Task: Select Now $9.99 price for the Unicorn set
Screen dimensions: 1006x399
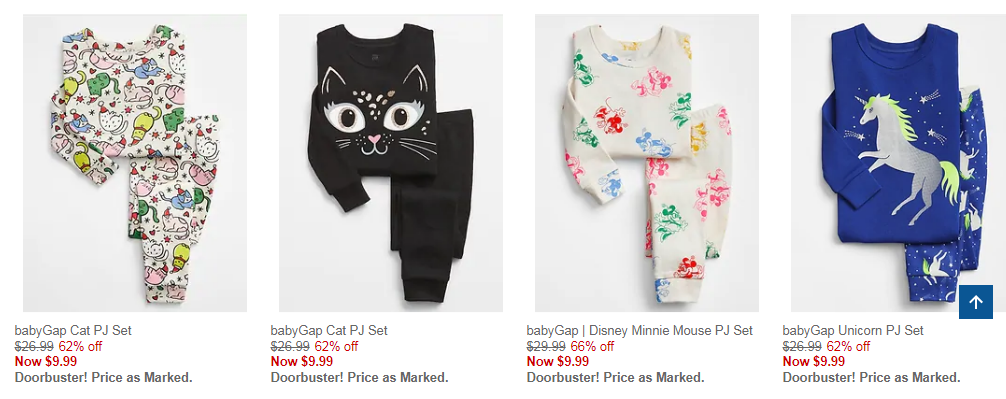Action: [814, 361]
